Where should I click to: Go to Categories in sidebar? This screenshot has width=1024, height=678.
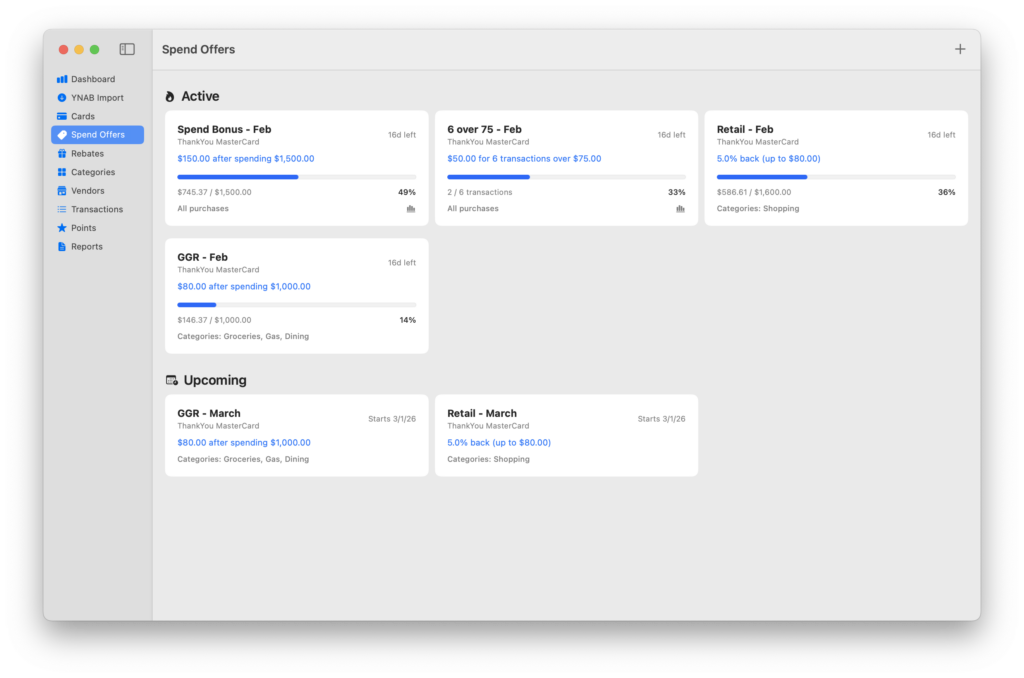[x=92, y=172]
